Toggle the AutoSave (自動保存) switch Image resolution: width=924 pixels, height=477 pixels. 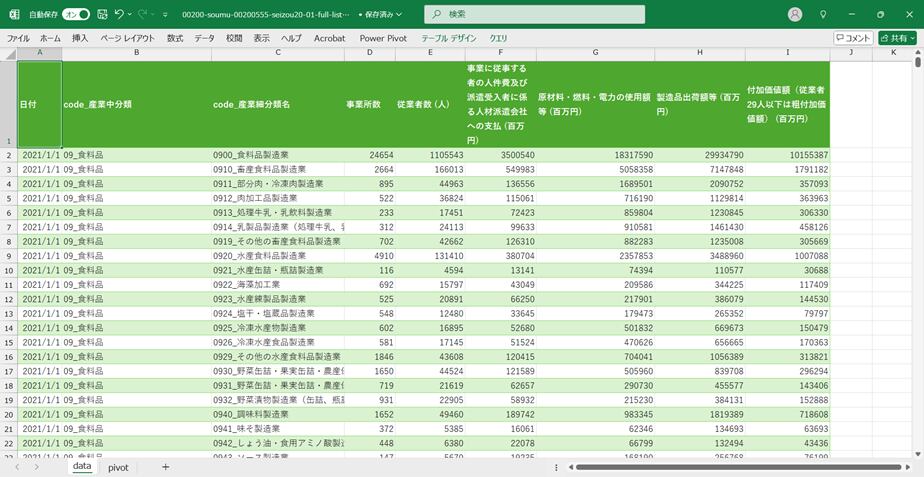click(76, 14)
